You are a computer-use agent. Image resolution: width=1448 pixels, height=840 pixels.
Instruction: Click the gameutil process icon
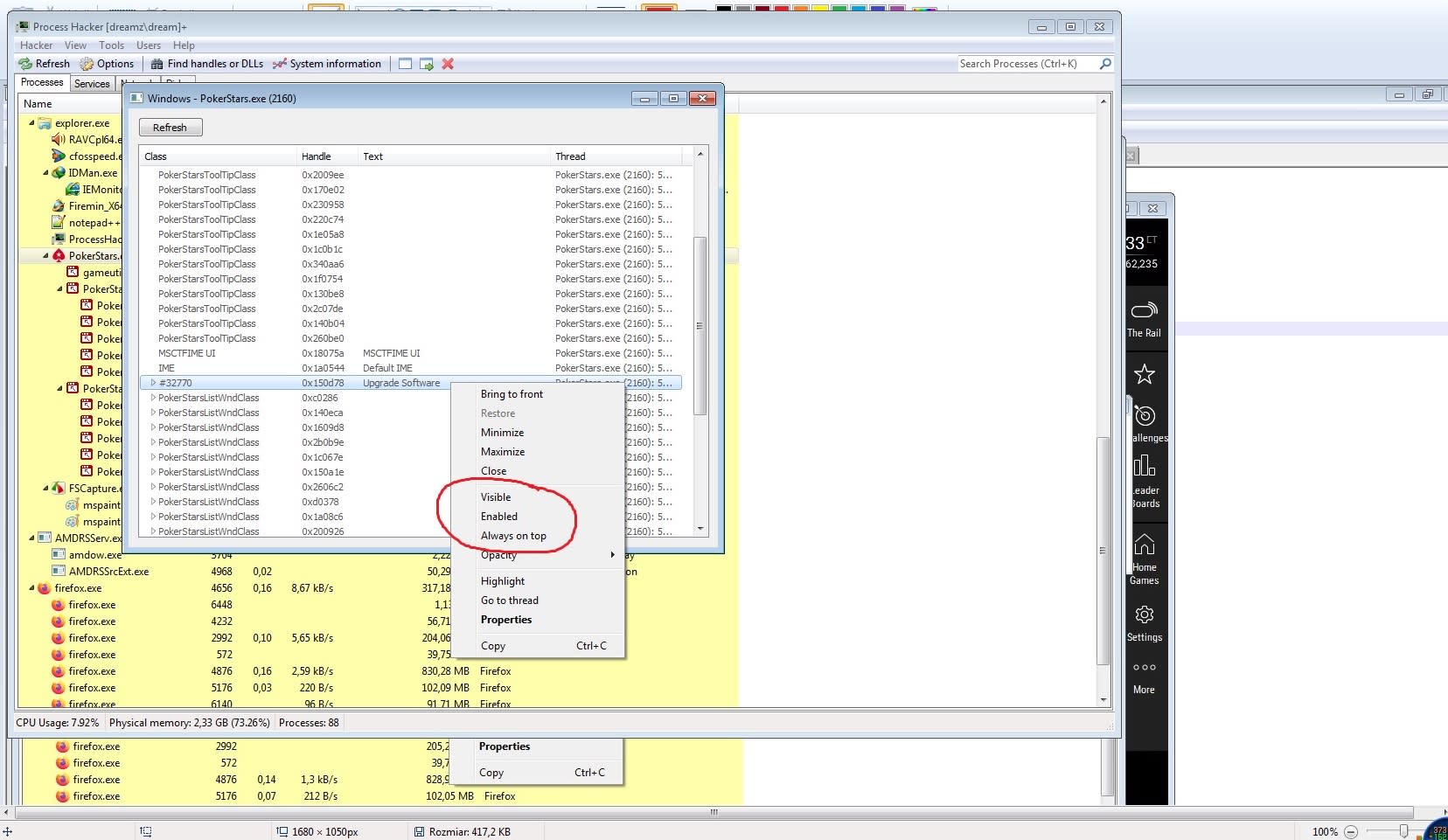pyautogui.click(x=73, y=273)
